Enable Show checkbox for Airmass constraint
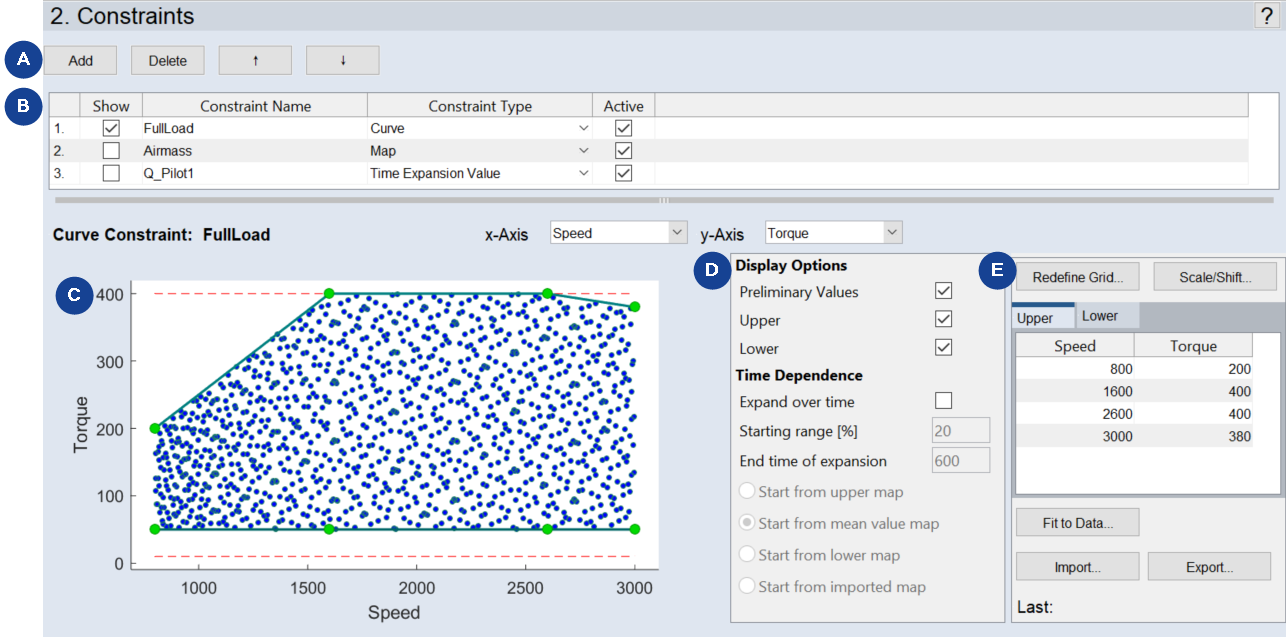The height and width of the screenshot is (637, 1286). [111, 150]
